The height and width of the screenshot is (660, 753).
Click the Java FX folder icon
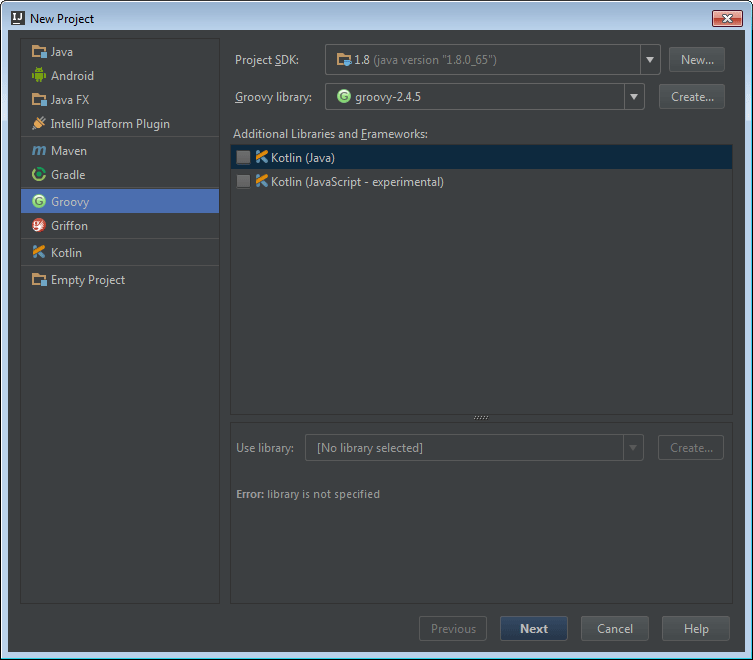[x=39, y=99]
